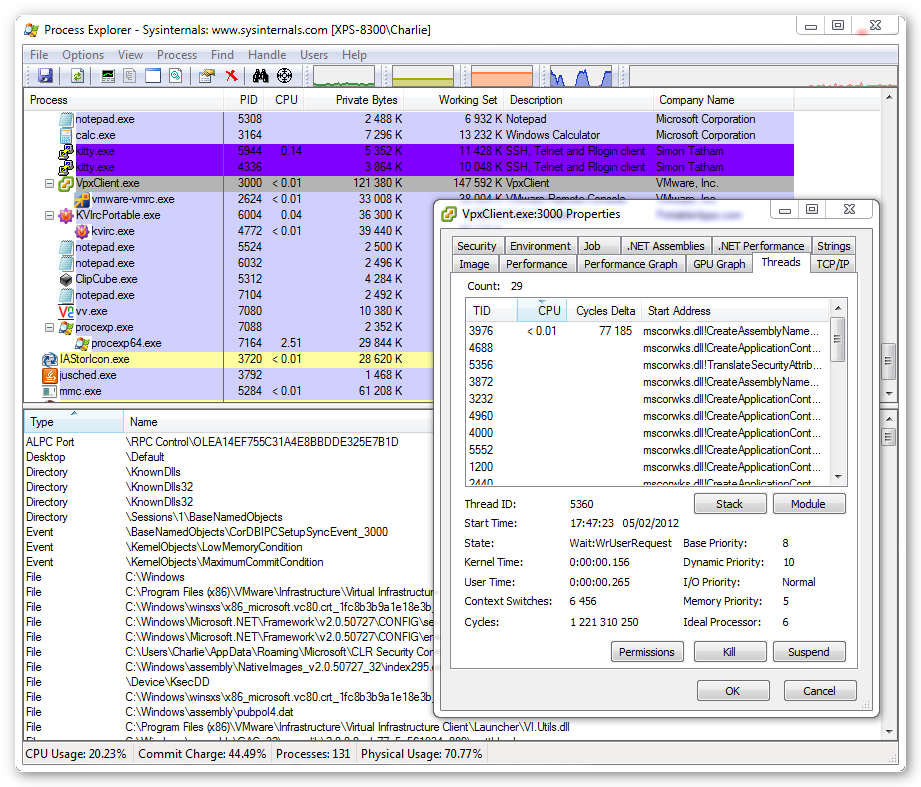
Task: Open the File menu
Action: coord(39,55)
